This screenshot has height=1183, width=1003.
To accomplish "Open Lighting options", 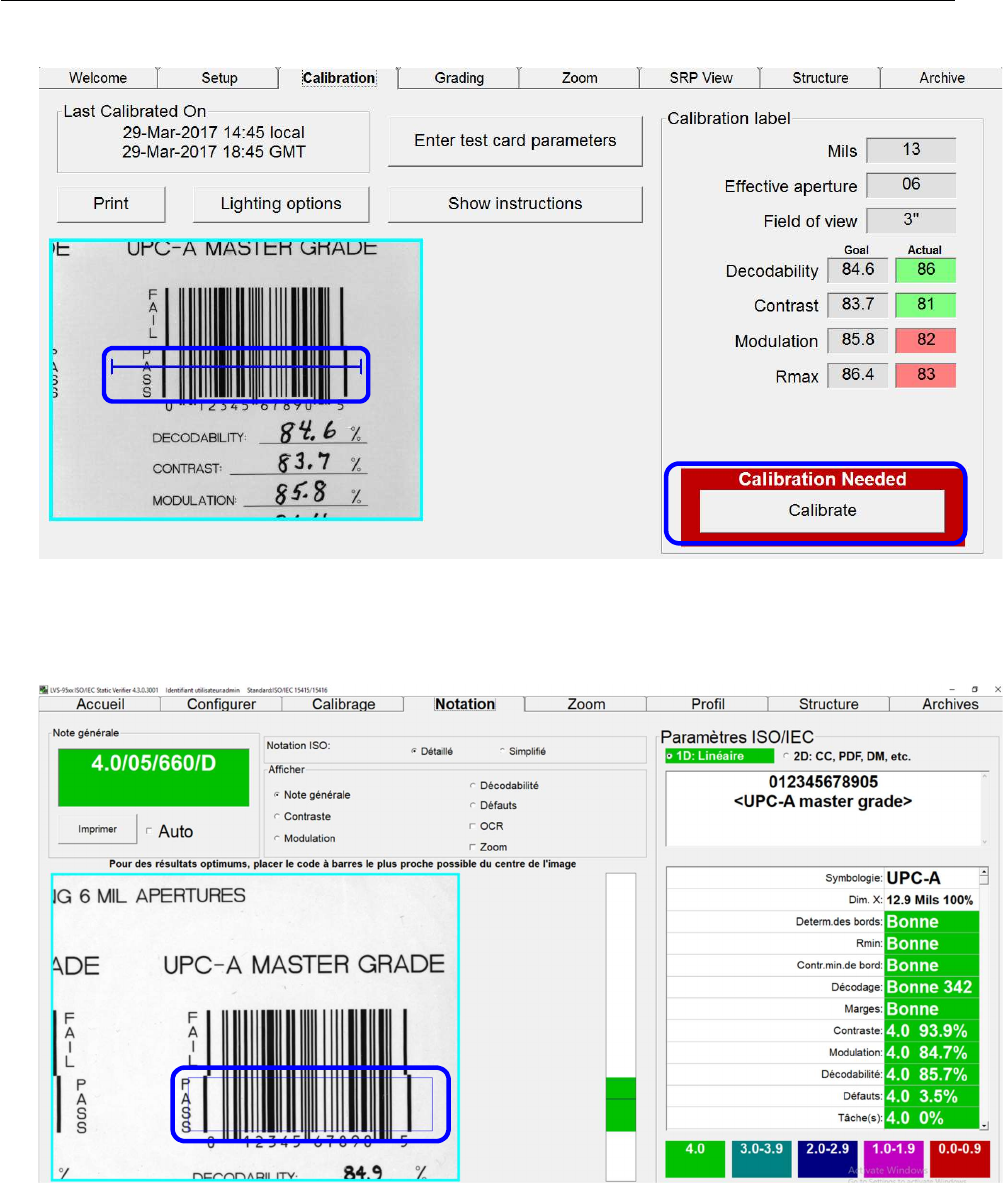I will coord(281,204).
